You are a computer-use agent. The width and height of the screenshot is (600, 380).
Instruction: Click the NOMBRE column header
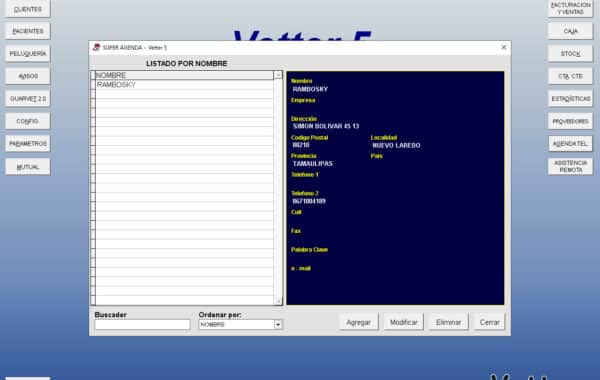pyautogui.click(x=184, y=75)
